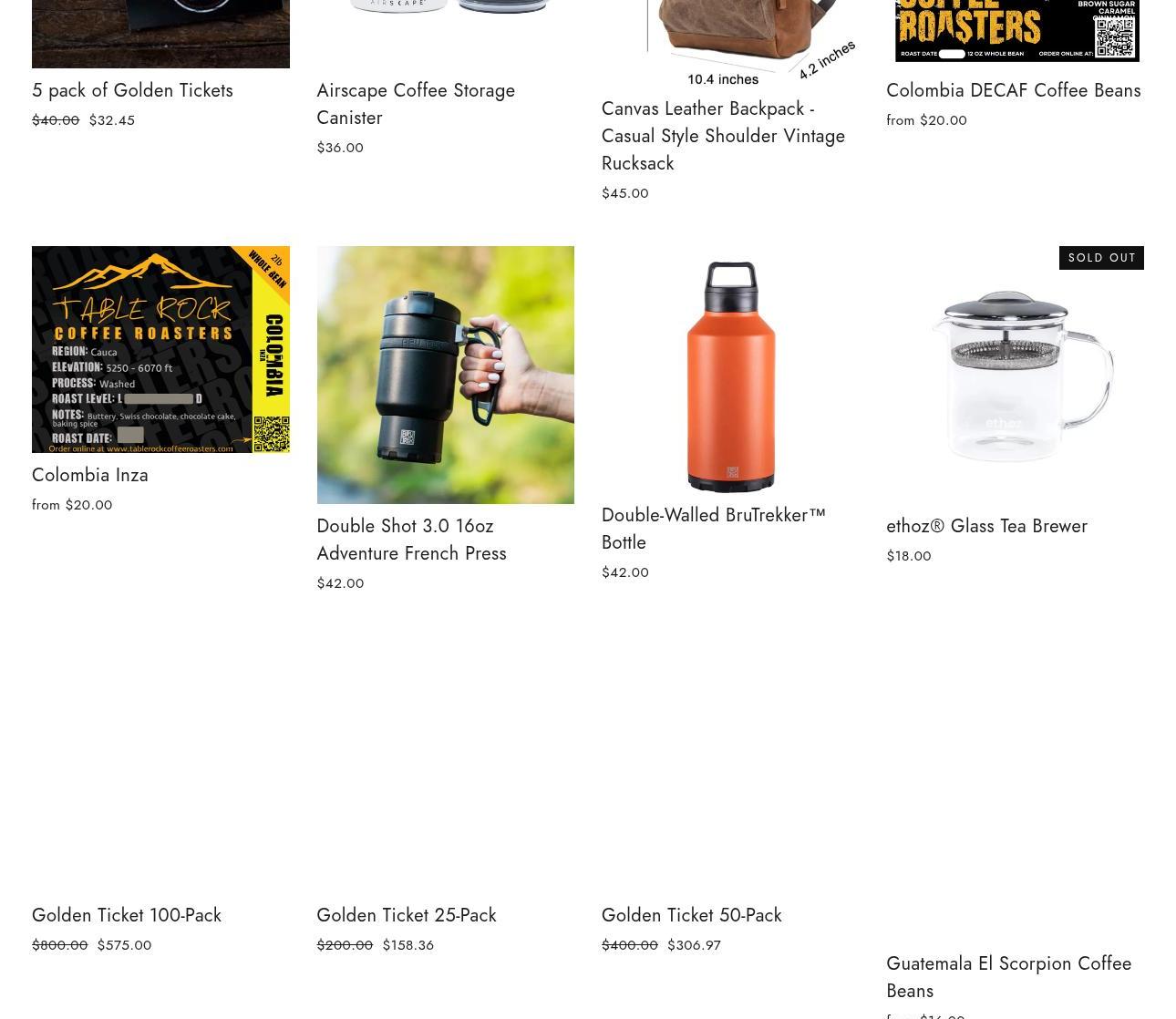Click the canvas backpack product image
The width and height of the screenshot is (1176, 1019).
(730, 41)
